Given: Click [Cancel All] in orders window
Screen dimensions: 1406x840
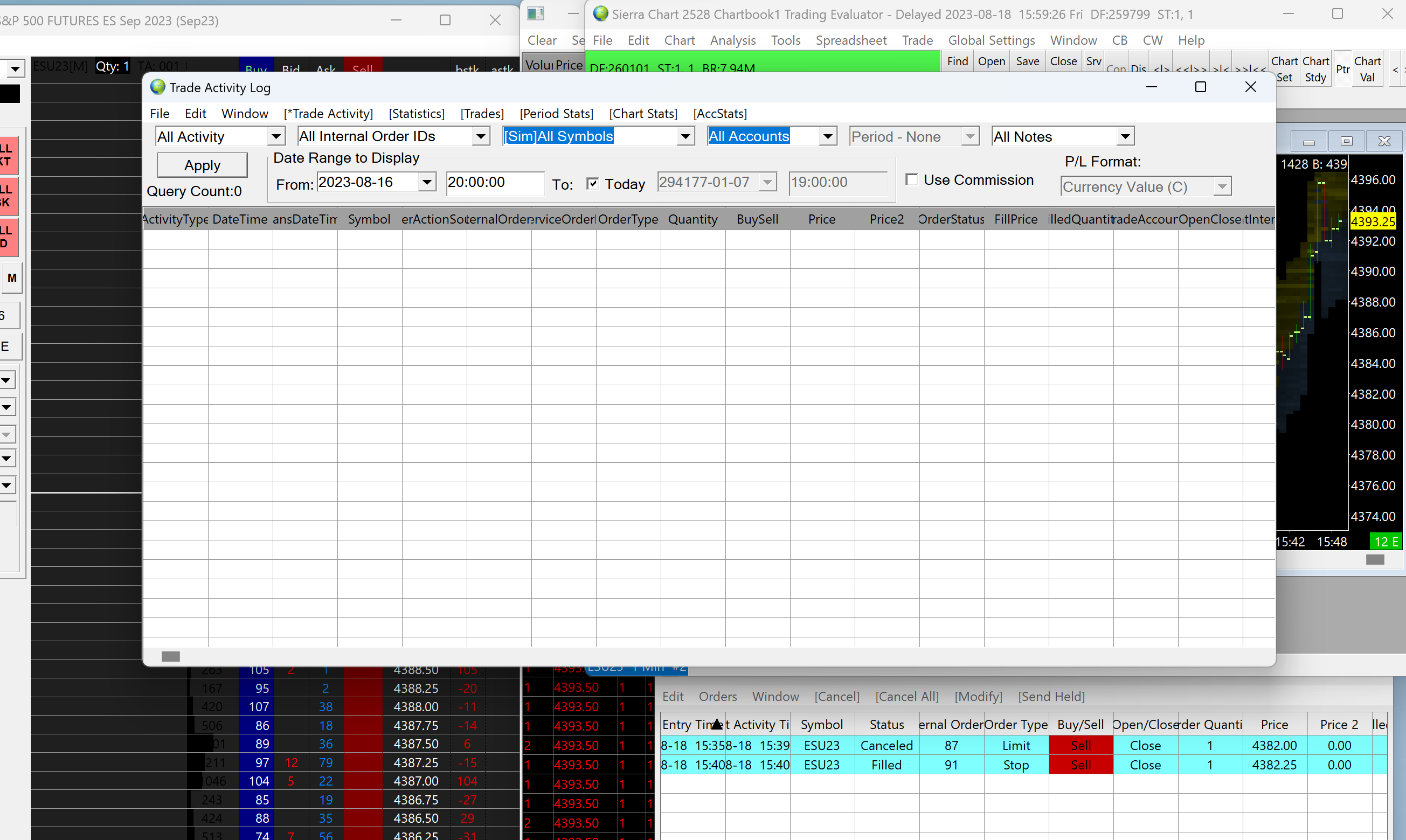Looking at the screenshot, I should [907, 696].
